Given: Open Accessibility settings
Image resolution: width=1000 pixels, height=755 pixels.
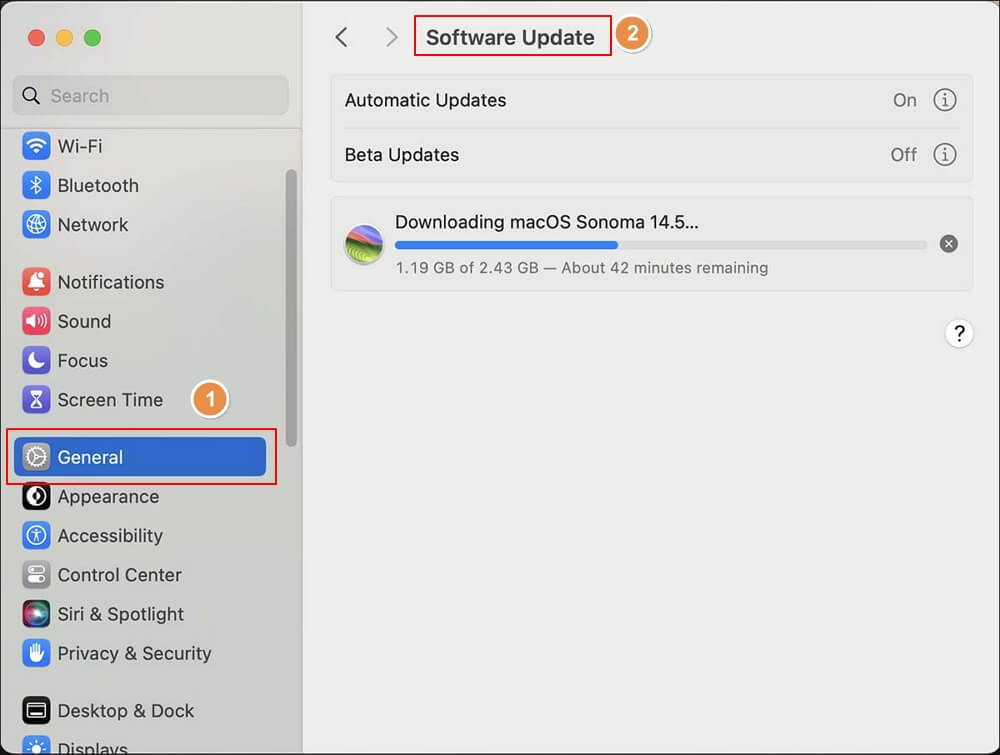Looking at the screenshot, I should (140, 536).
